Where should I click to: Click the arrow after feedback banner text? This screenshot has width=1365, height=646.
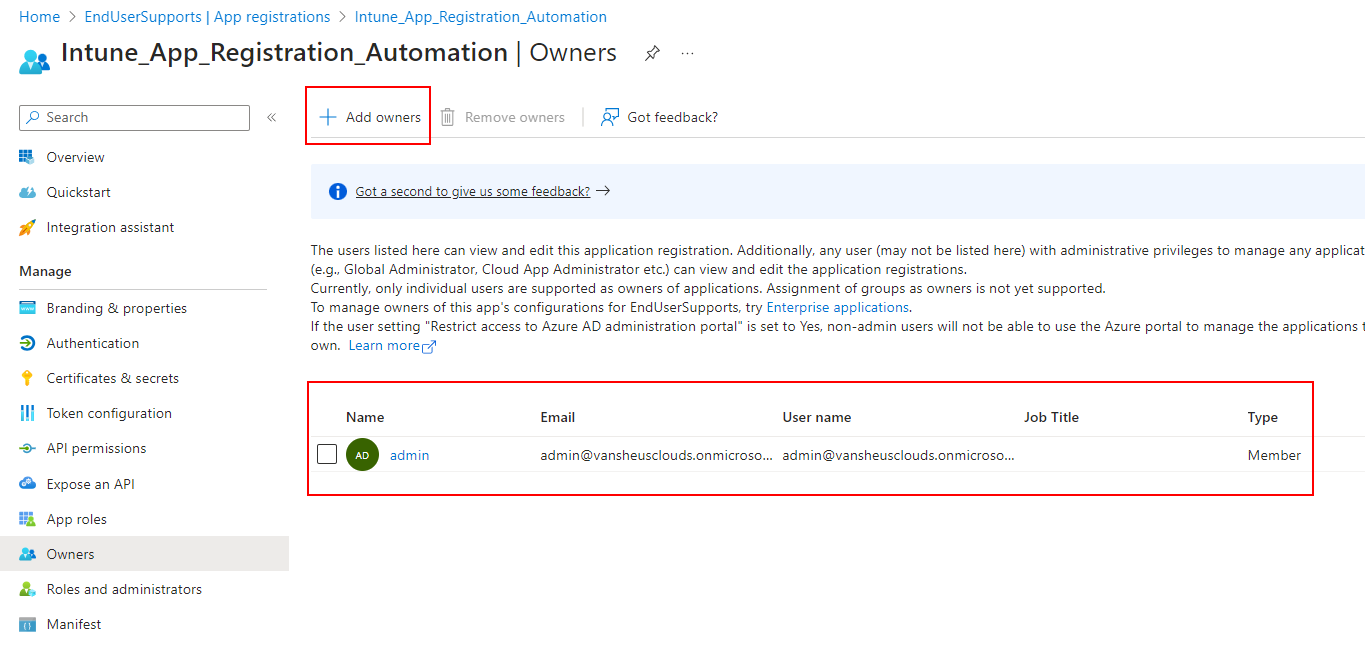coord(603,191)
